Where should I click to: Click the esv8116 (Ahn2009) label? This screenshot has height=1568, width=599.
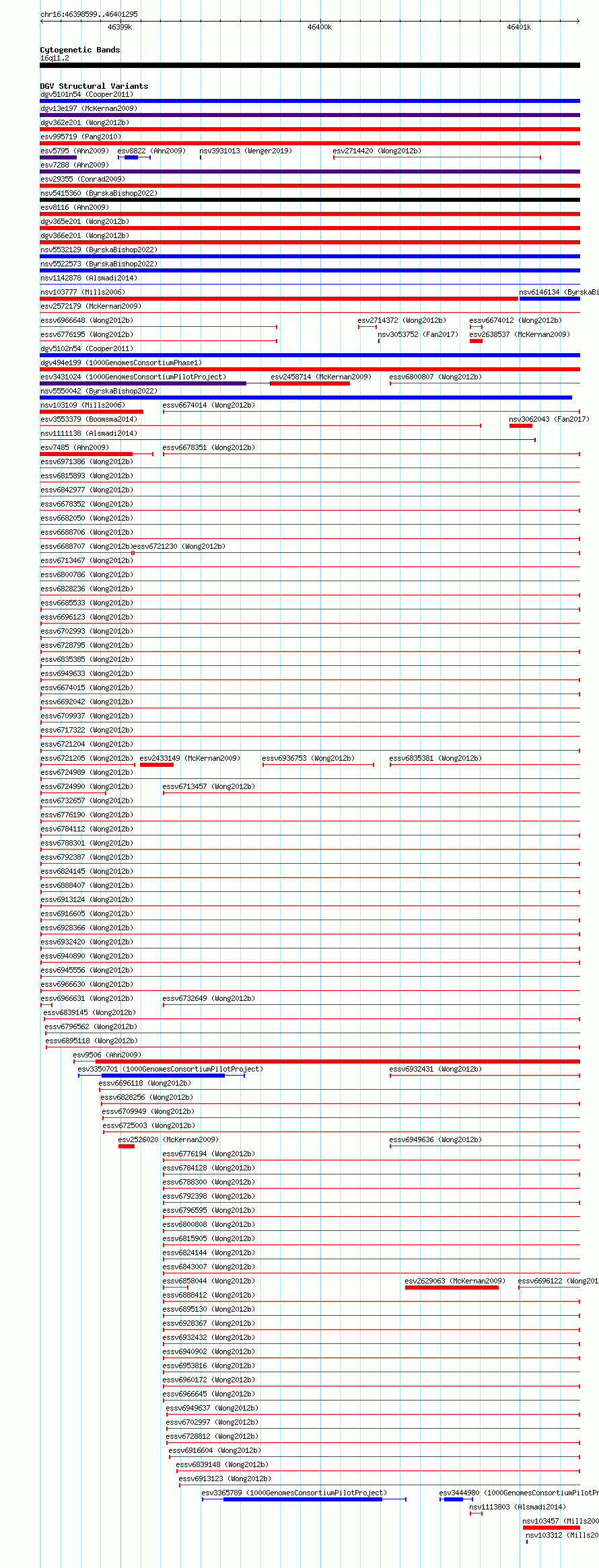point(75,207)
